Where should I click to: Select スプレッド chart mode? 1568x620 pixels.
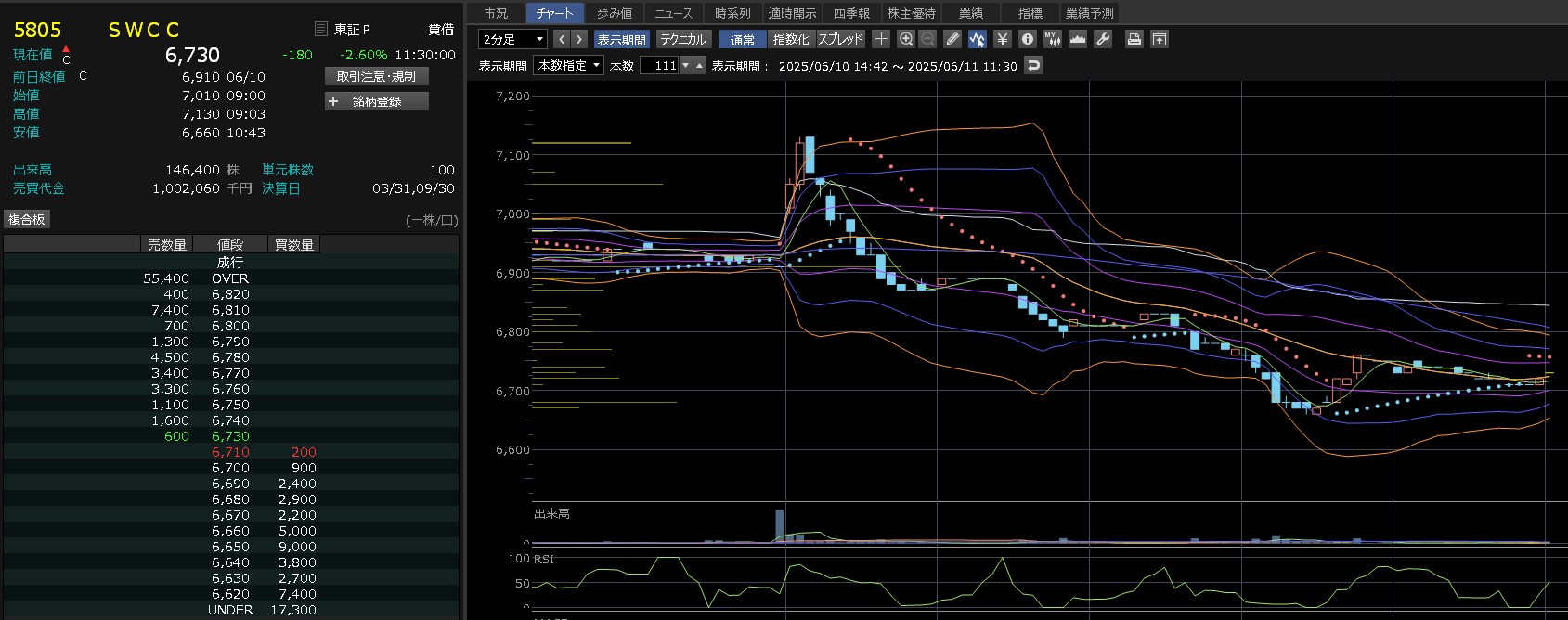tap(840, 39)
